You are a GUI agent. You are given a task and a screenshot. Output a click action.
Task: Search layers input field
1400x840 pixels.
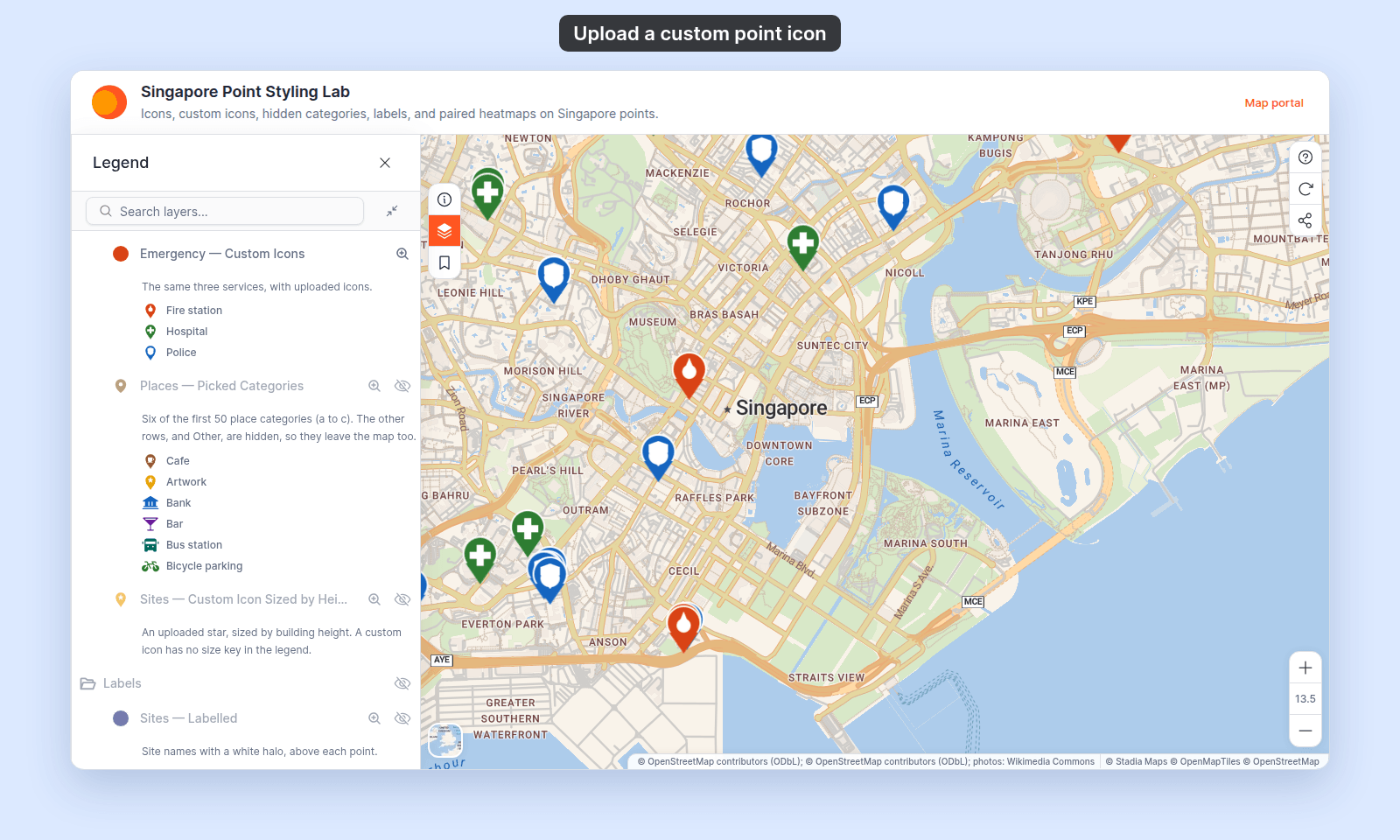225,211
